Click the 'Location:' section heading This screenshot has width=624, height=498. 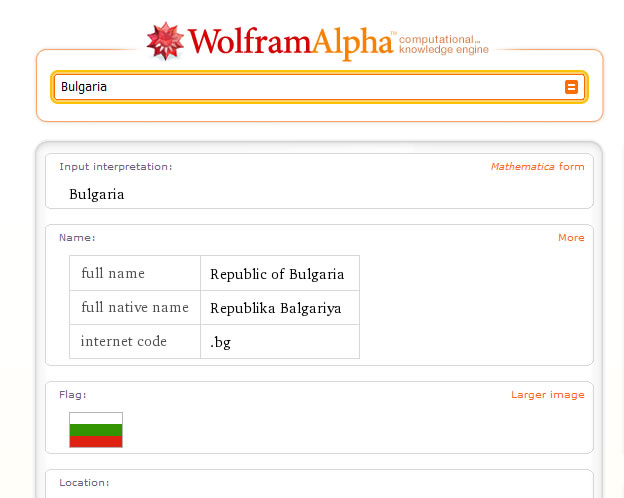tap(84, 482)
